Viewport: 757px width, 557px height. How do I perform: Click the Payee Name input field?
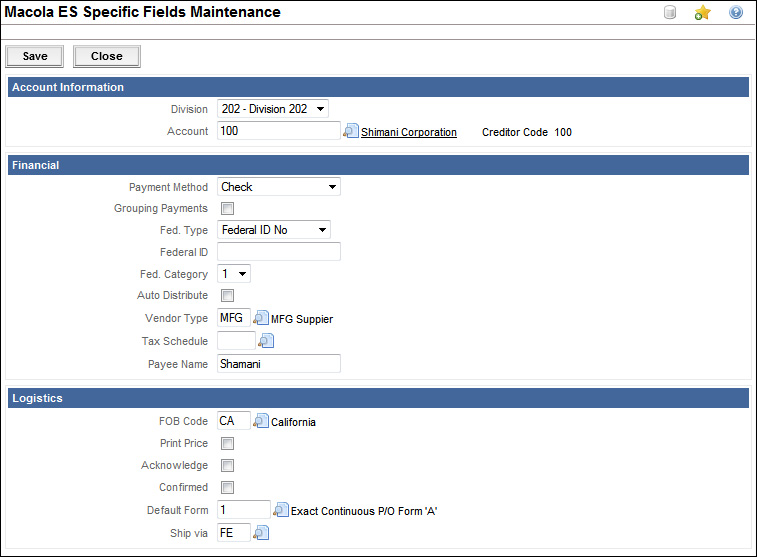pyautogui.click(x=279, y=364)
